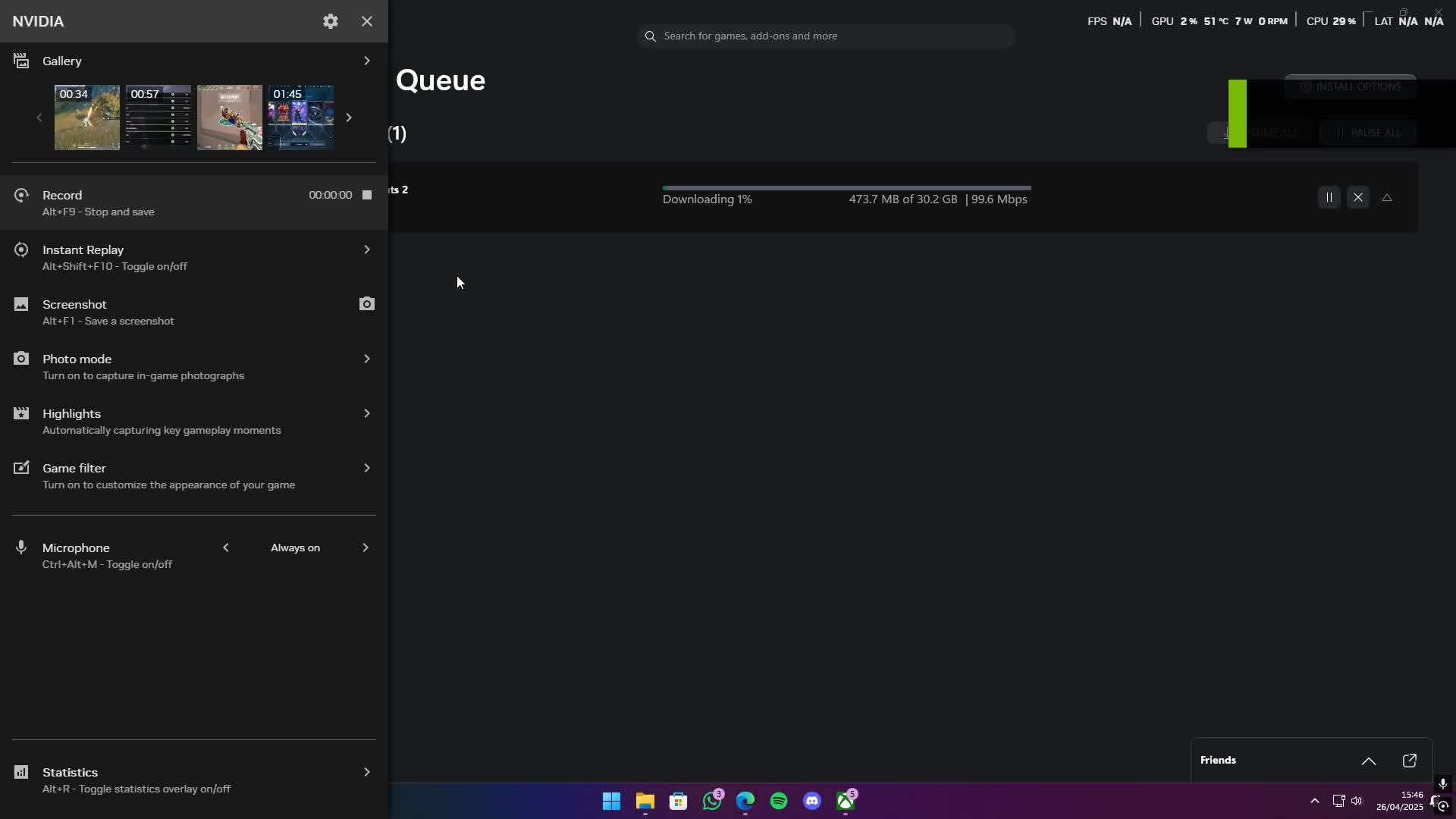
Task: Expand Highlights chevron
Action: [x=367, y=413]
